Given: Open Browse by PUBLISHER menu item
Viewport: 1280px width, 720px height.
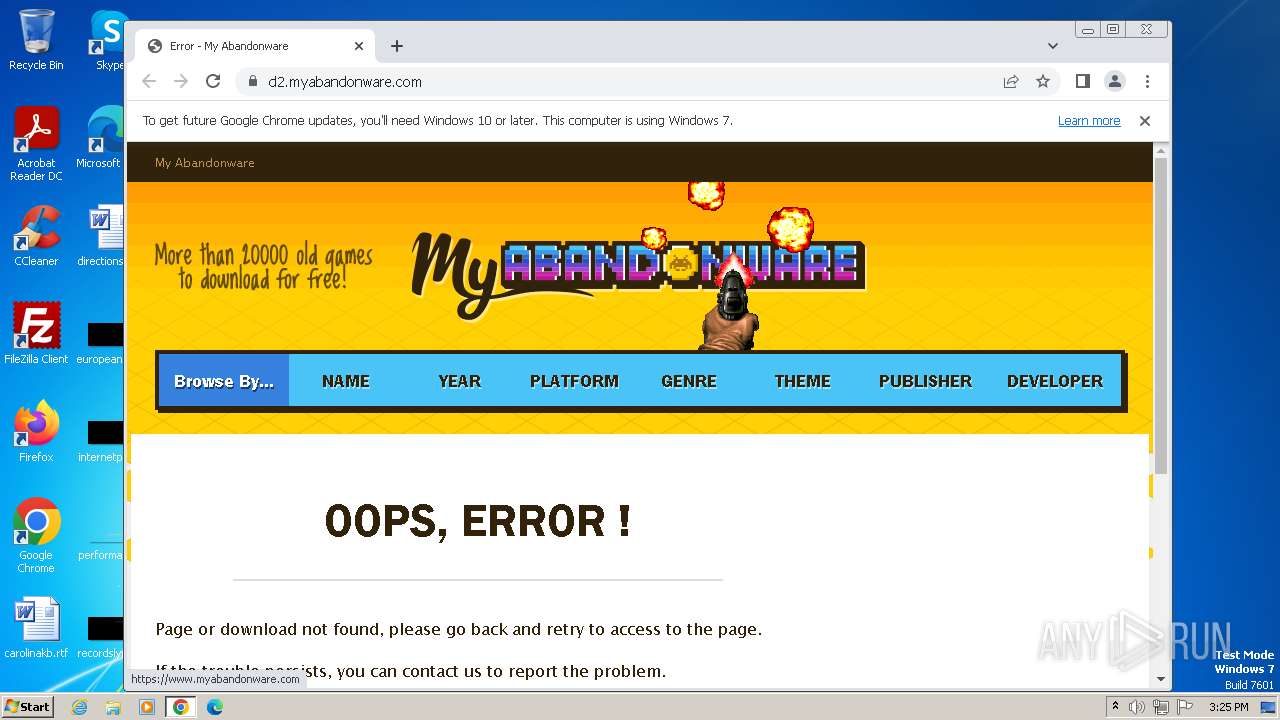Looking at the screenshot, I should point(925,381).
